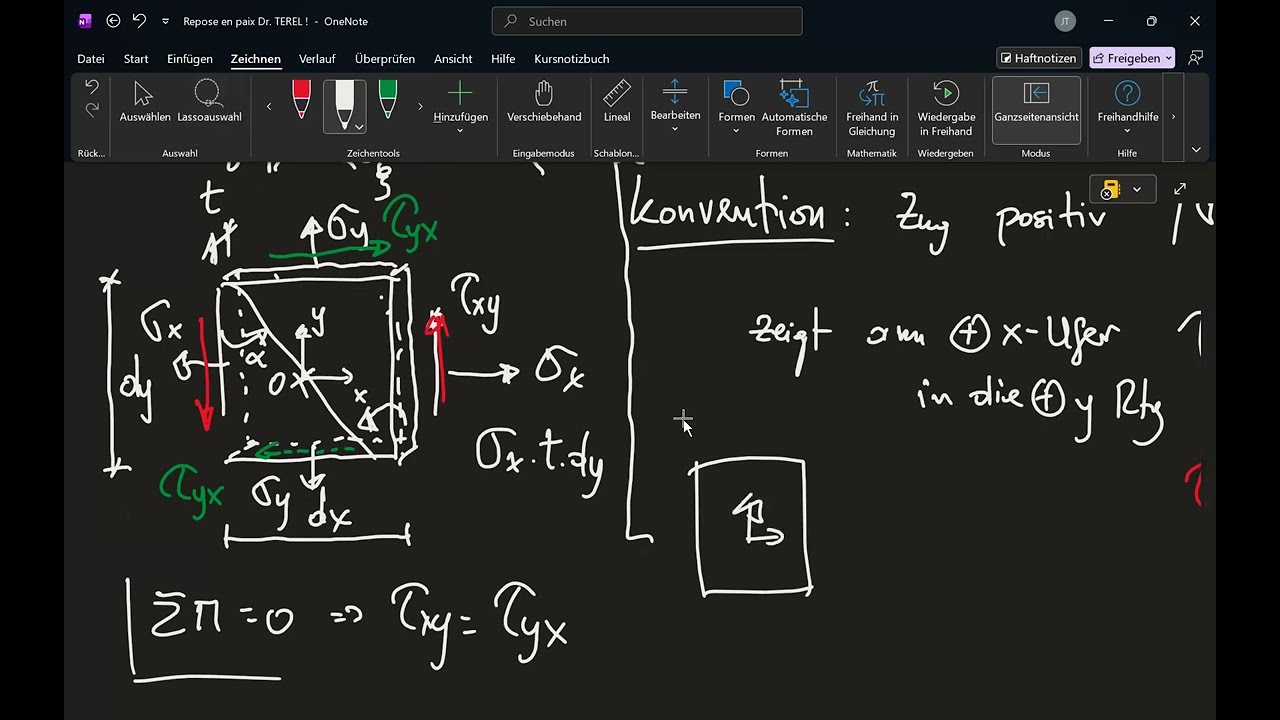Expand ribbon overflow right arrow
The image size is (1280, 720).
click(x=1173, y=117)
